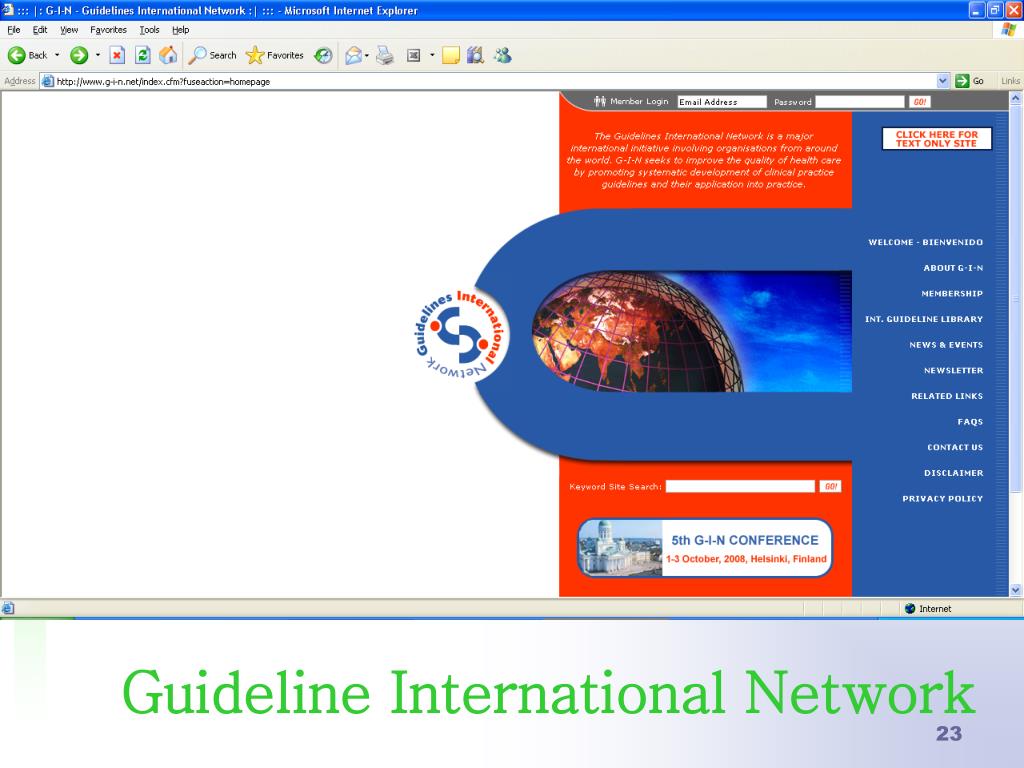Select the Membership navigation link
Image resolution: width=1024 pixels, height=768 pixels.
click(x=952, y=294)
